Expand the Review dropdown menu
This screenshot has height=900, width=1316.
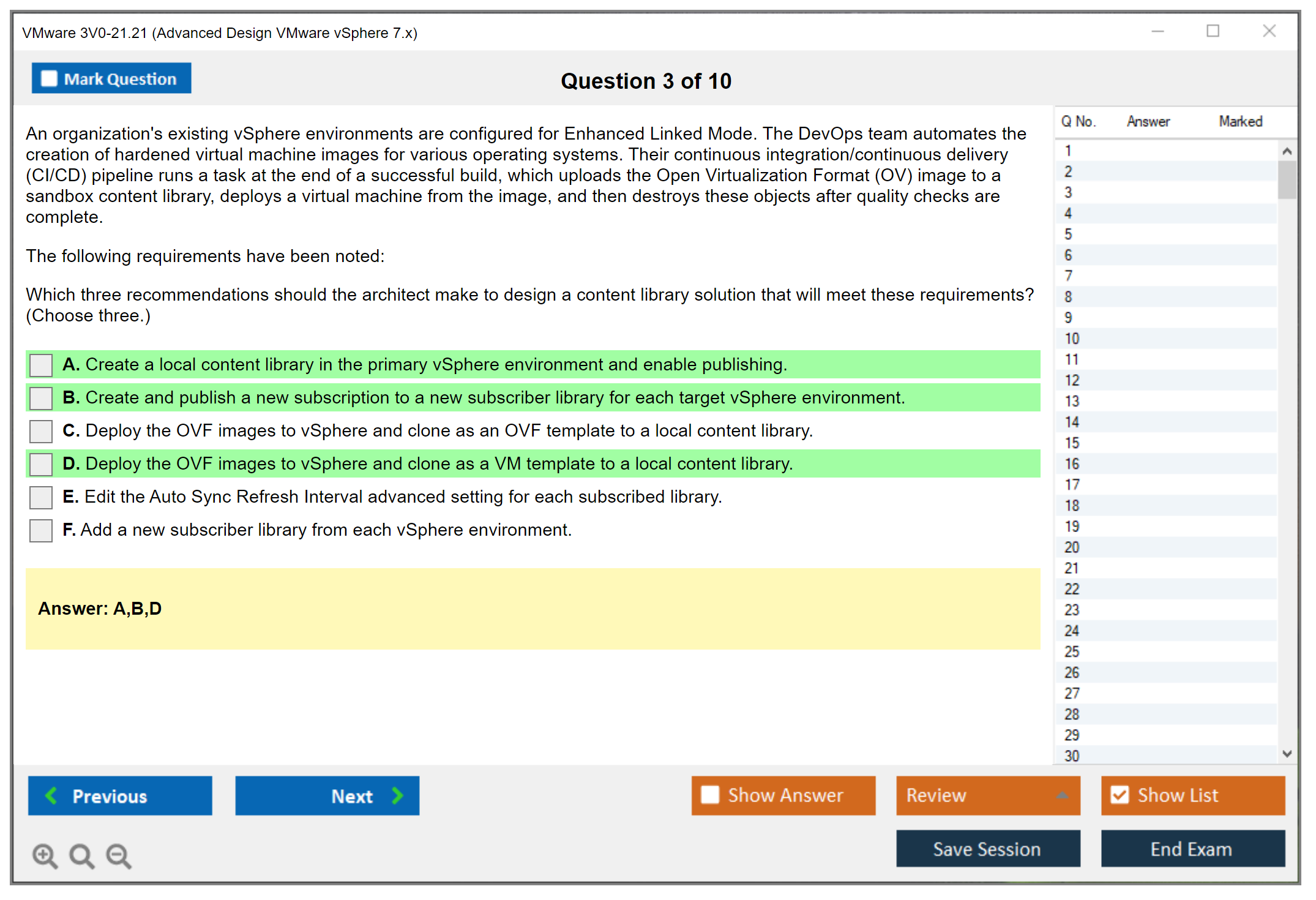pyautogui.click(x=1062, y=795)
